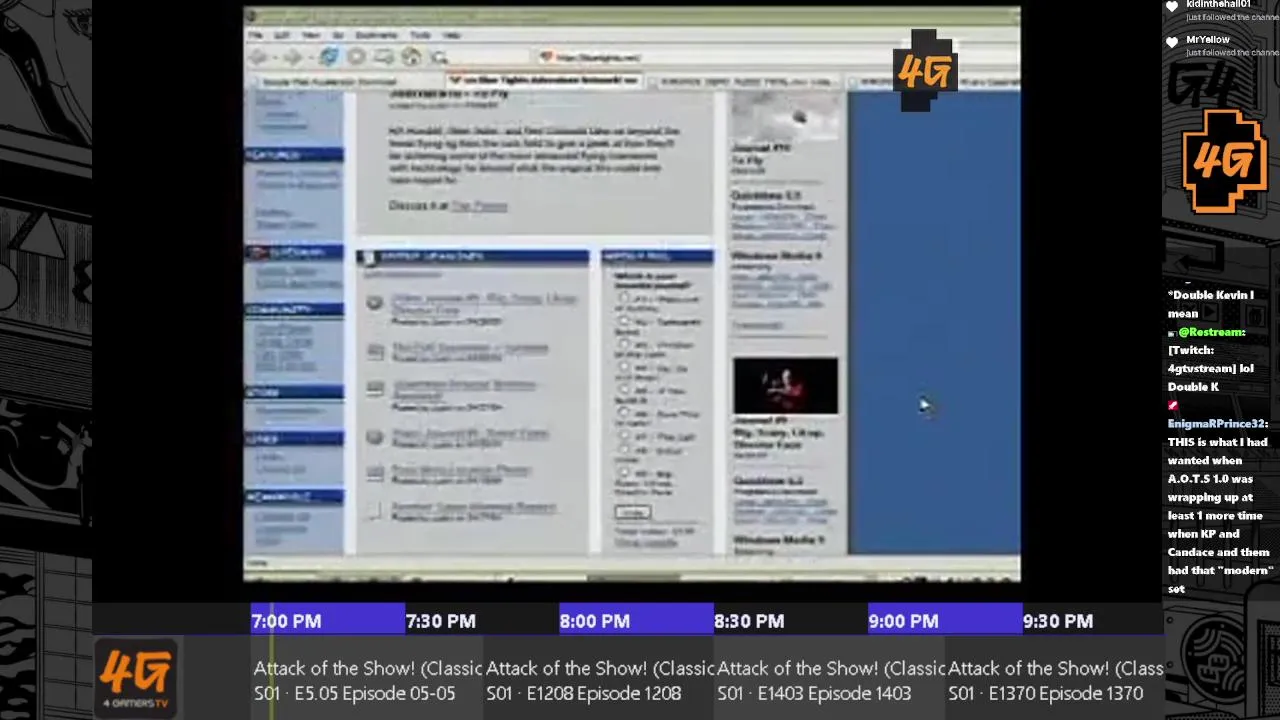
Task: Switch to the third browser tab
Action: coord(745,82)
